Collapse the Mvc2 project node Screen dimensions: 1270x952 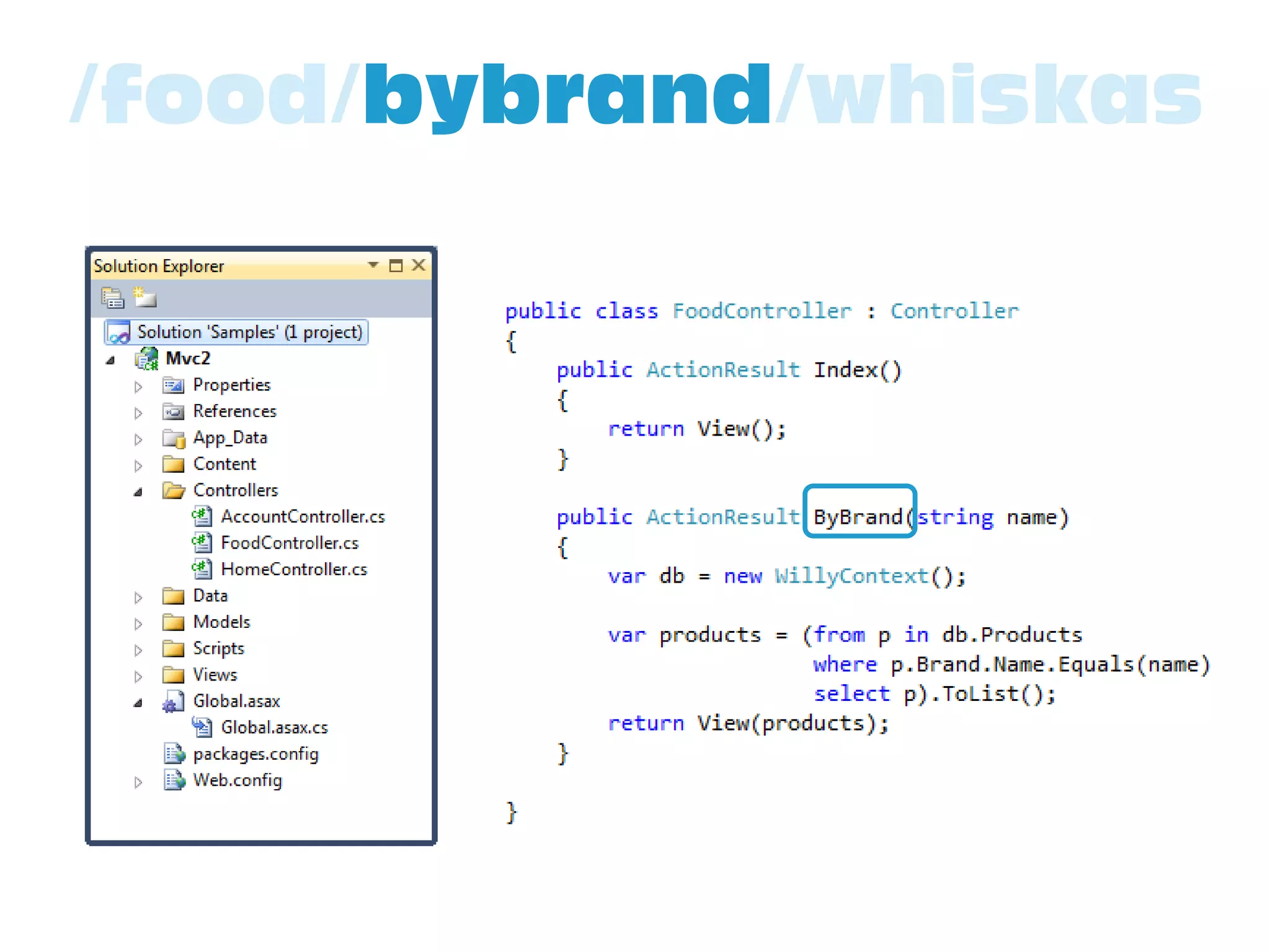[x=110, y=360]
